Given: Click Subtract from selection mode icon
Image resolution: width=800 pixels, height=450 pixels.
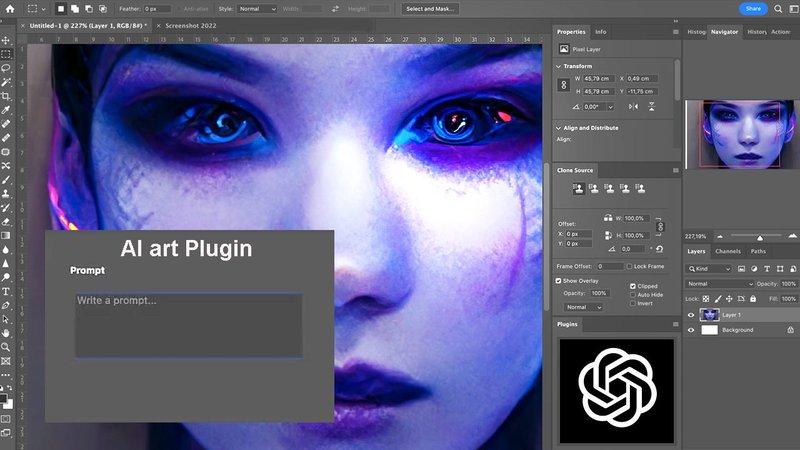Looking at the screenshot, I should [x=89, y=9].
